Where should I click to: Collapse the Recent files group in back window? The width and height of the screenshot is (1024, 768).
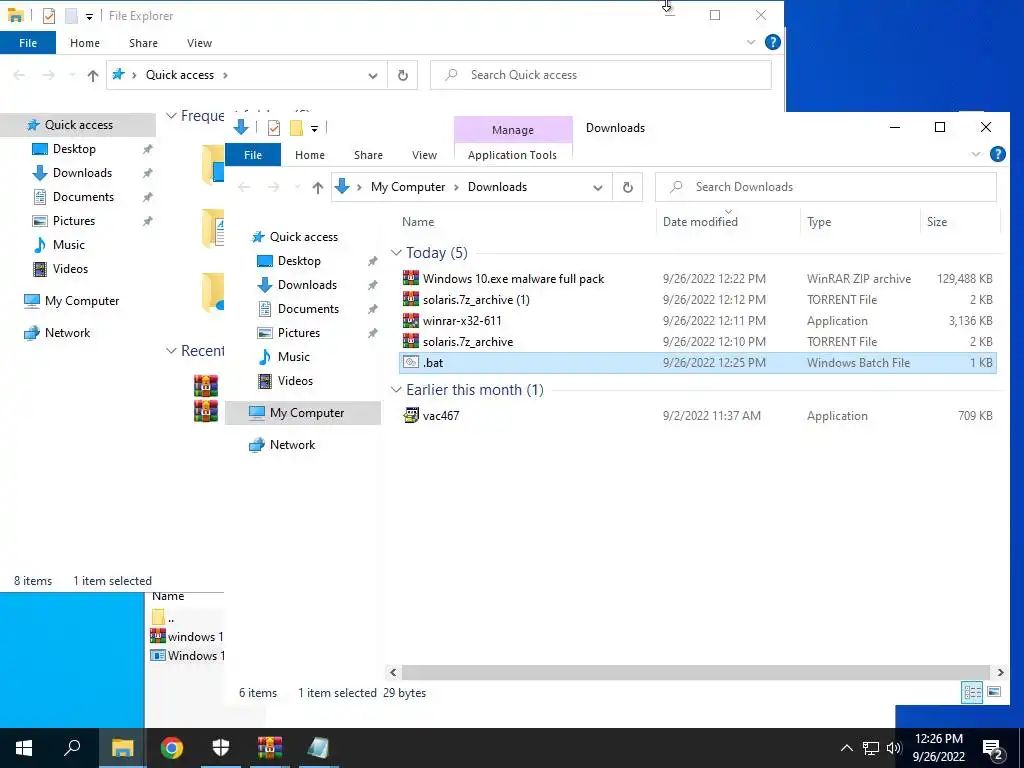171,351
